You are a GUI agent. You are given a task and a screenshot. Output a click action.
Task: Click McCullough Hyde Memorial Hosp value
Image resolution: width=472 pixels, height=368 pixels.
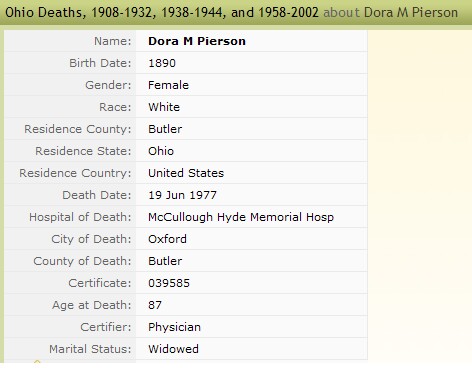[241, 217]
